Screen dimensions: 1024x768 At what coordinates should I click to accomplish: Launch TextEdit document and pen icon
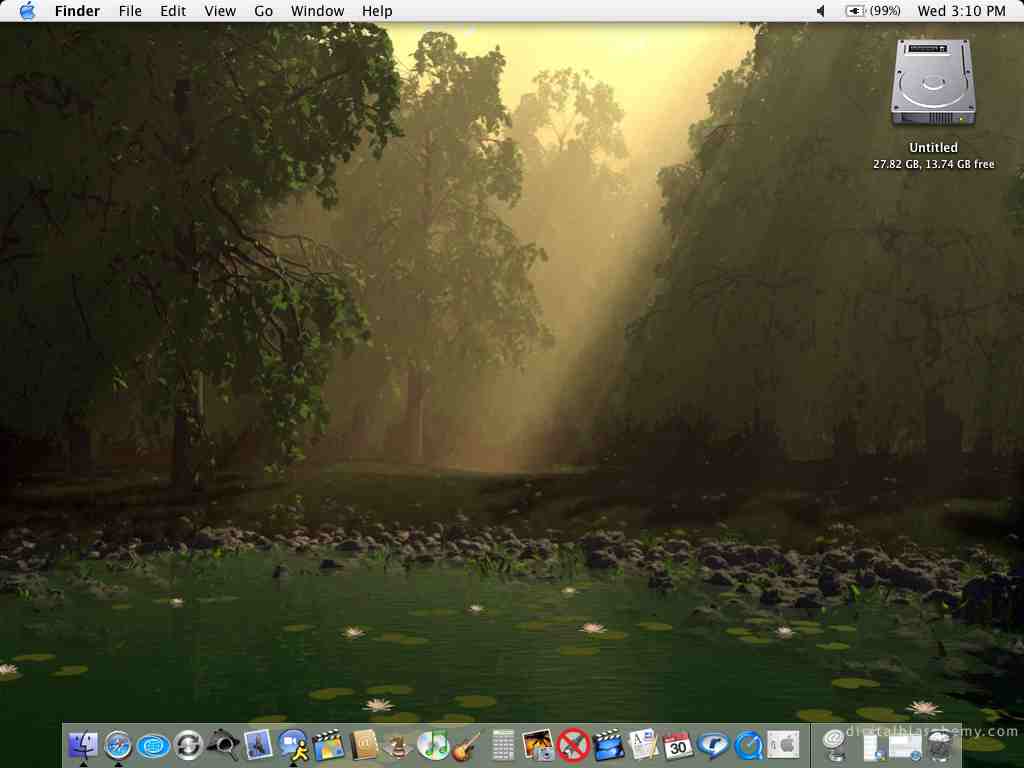pos(643,745)
